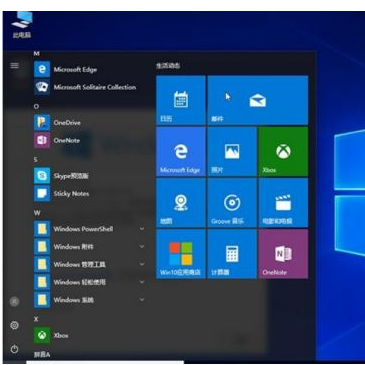Click the Windows 管理工具 folder entry
The image size is (365, 365).
(90, 264)
